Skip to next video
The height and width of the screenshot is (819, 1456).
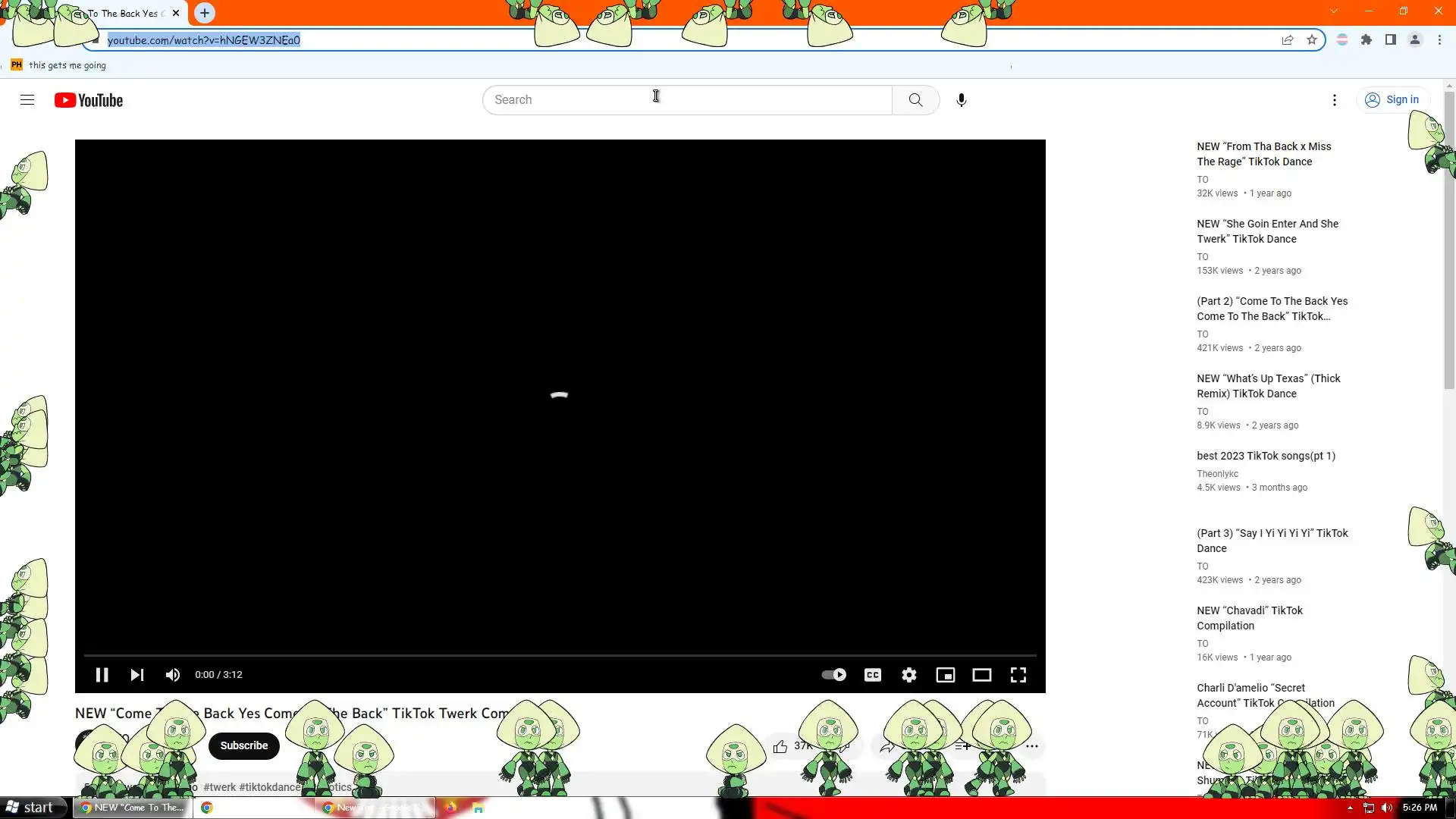137,675
